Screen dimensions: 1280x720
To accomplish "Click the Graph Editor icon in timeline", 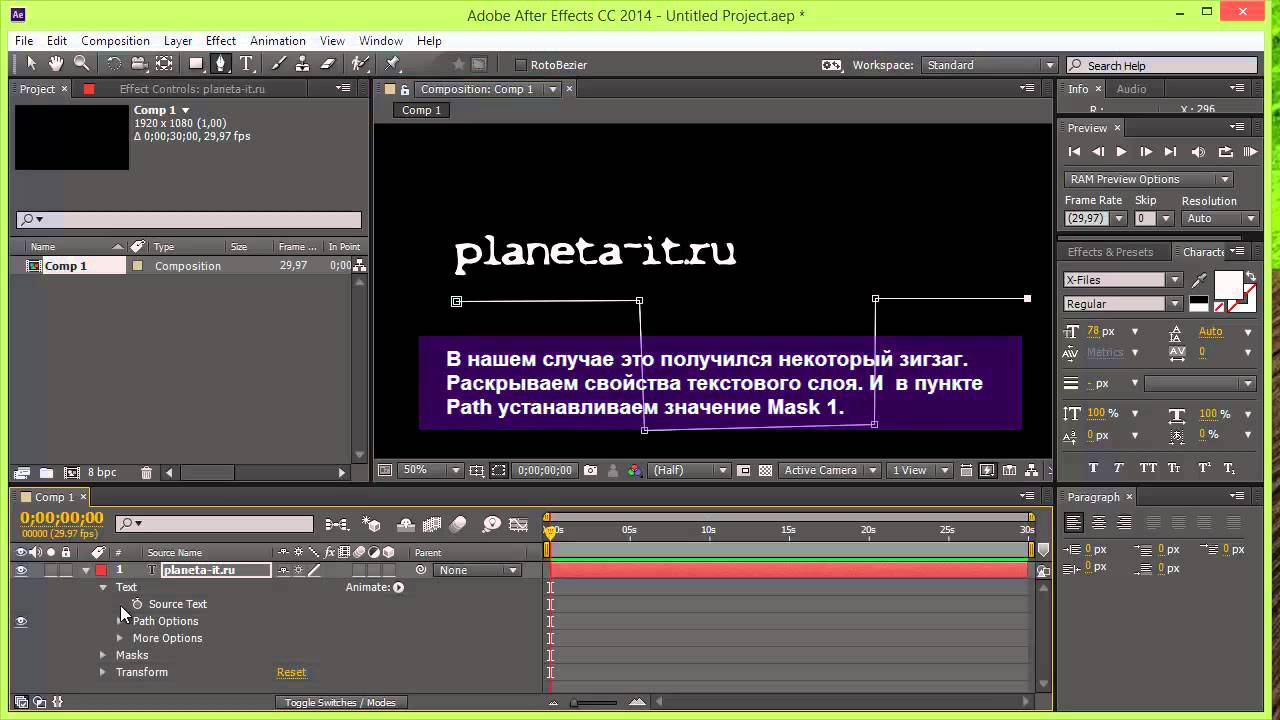I will pyautogui.click(x=518, y=524).
